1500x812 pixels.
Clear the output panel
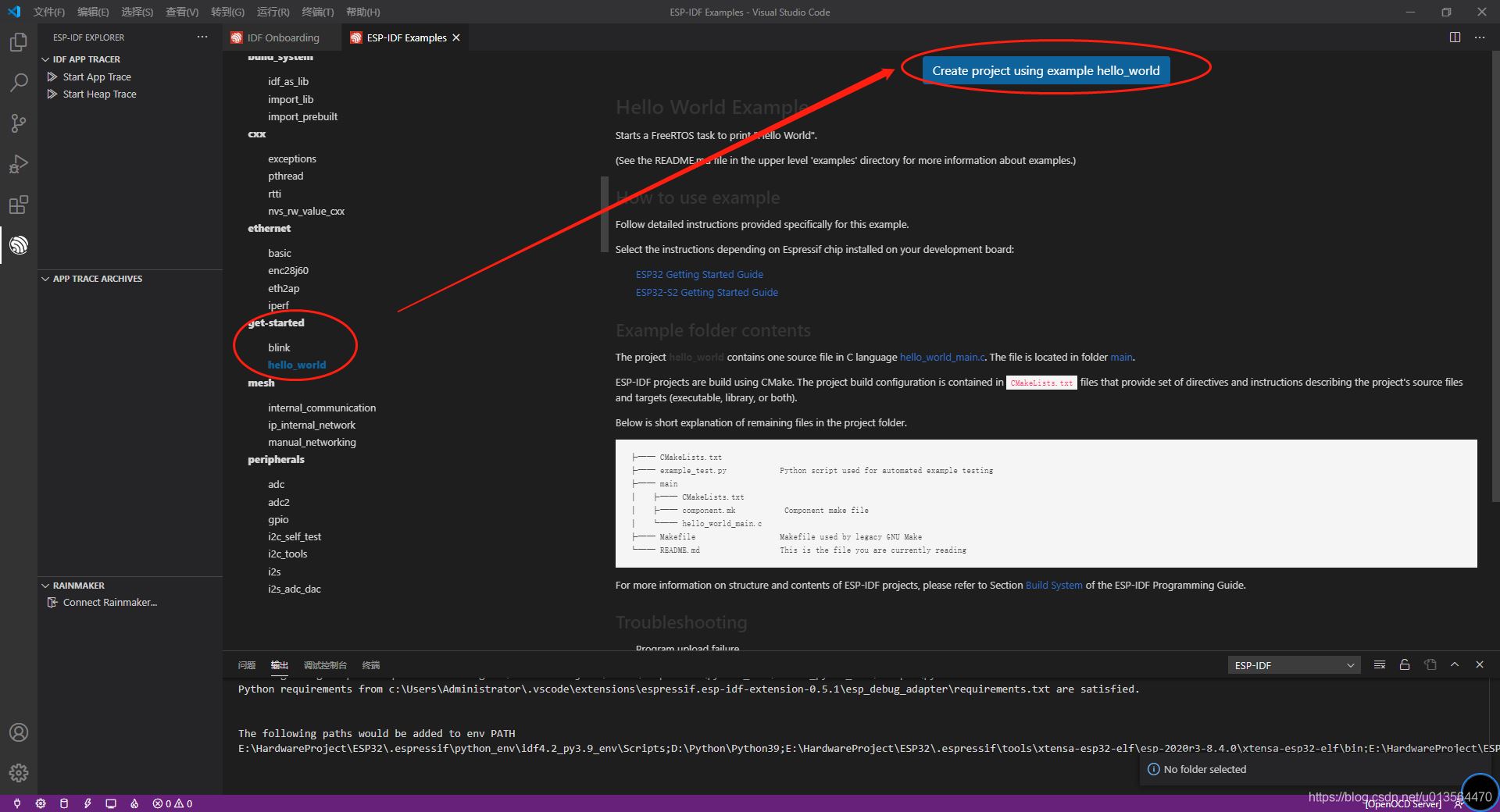coord(1380,664)
